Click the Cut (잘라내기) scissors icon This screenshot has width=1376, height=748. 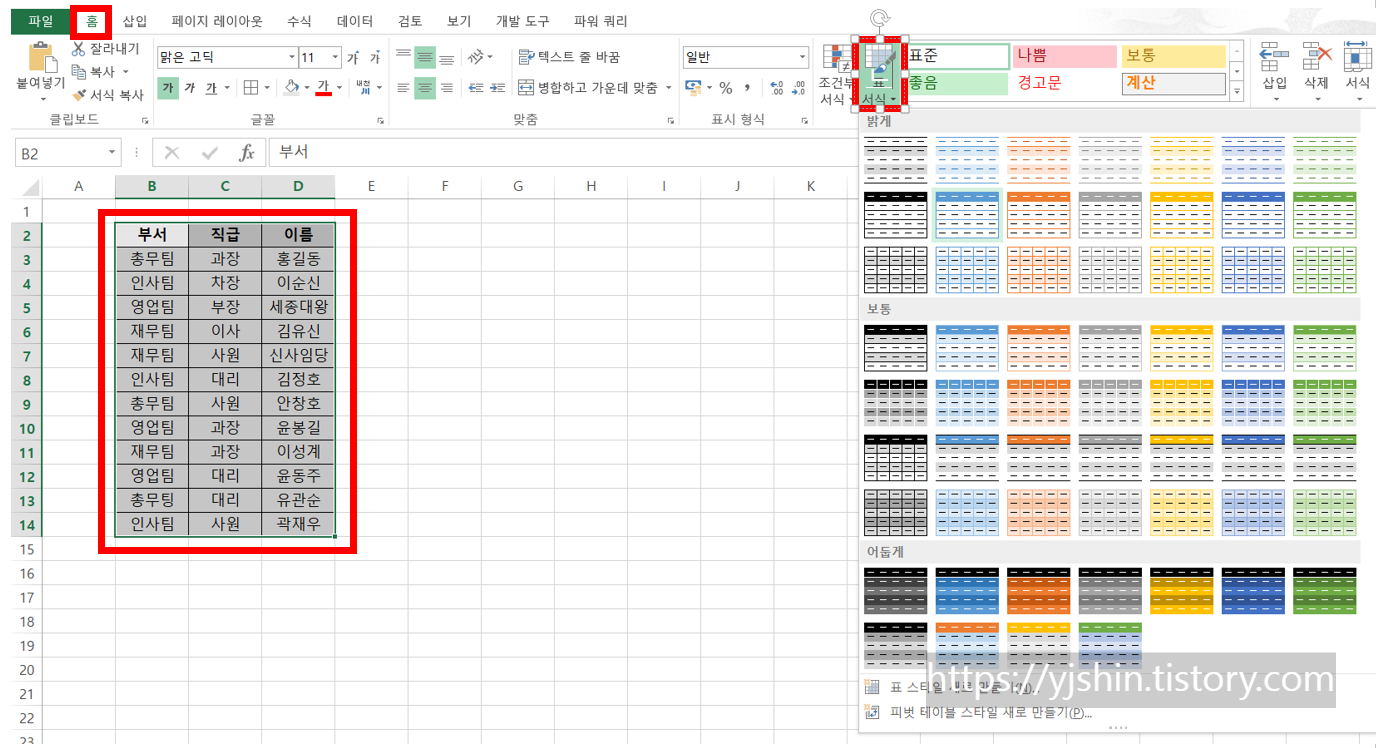tap(79, 48)
